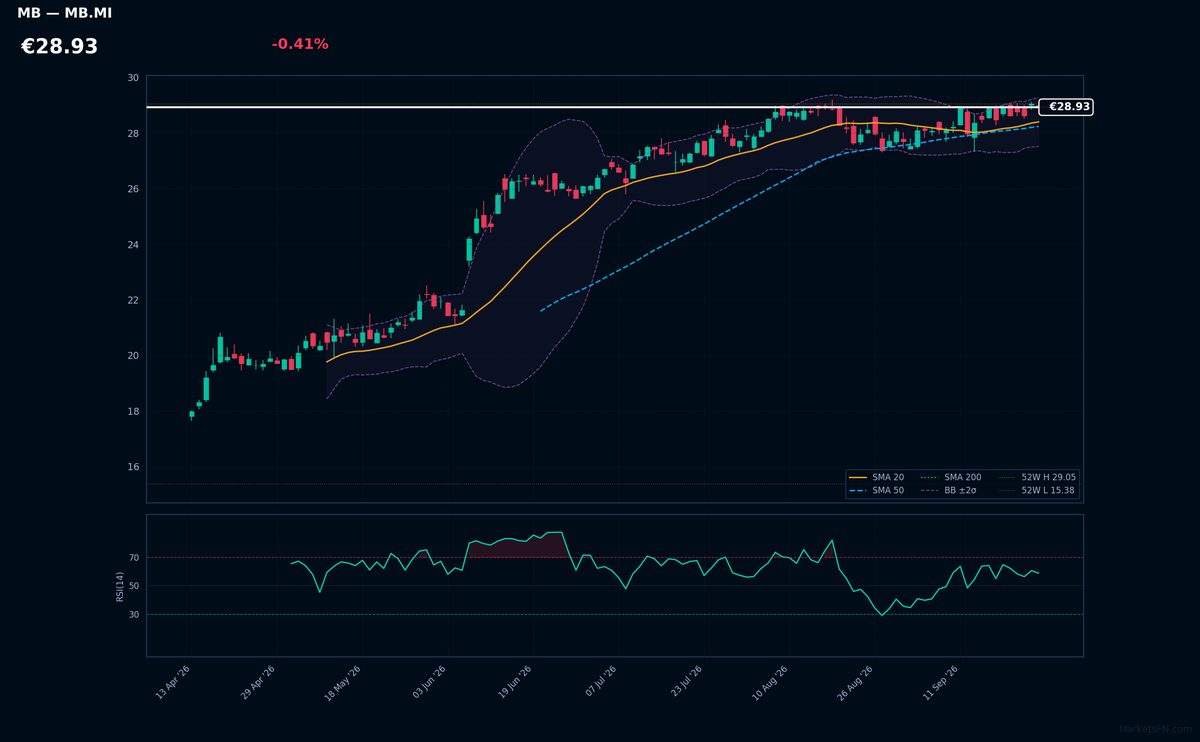This screenshot has height=742, width=1200.
Task: Click the €28.93 tag on the current-price line
Action: click(x=1066, y=107)
